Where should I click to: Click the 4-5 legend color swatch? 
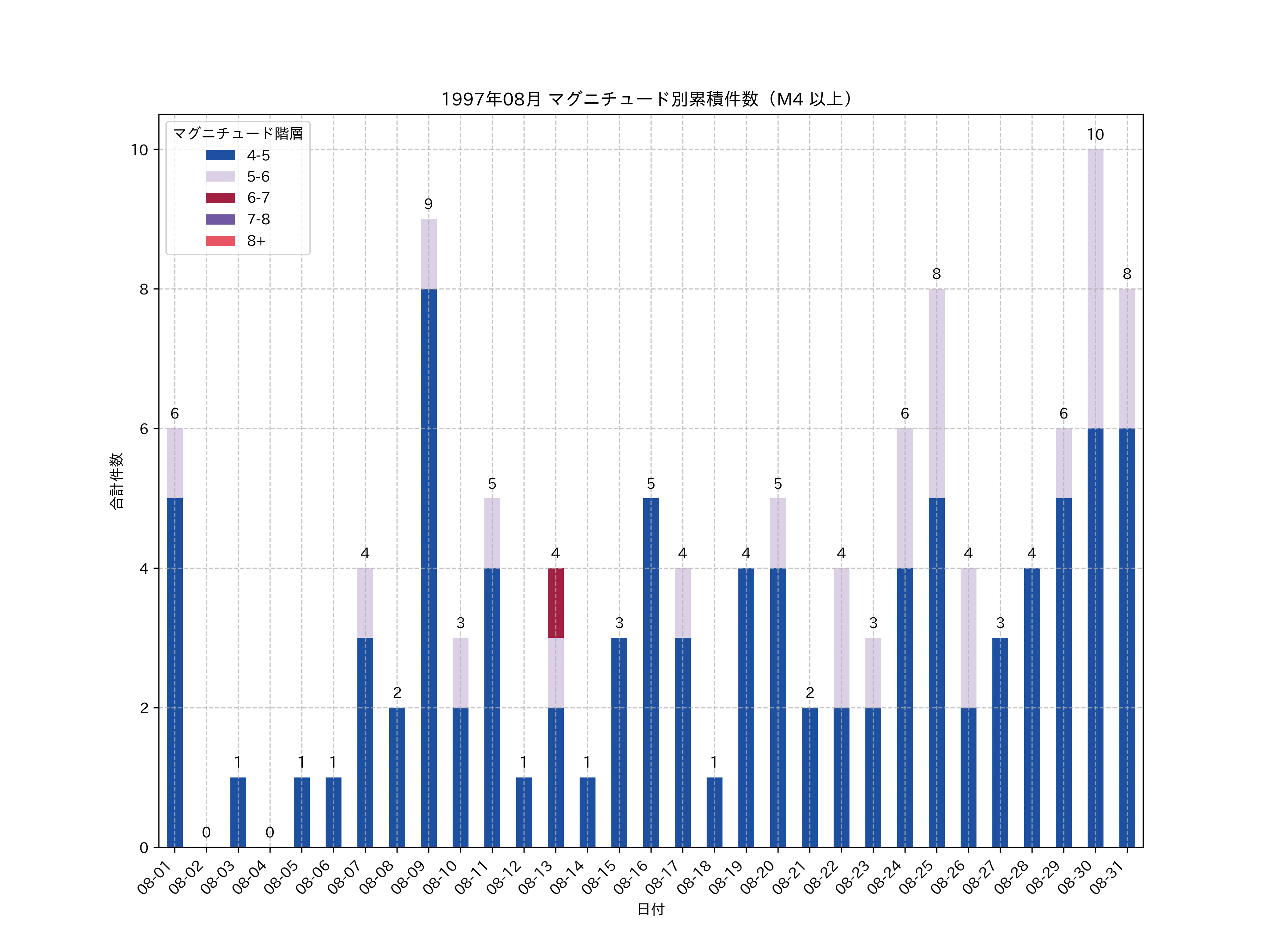[x=220, y=155]
